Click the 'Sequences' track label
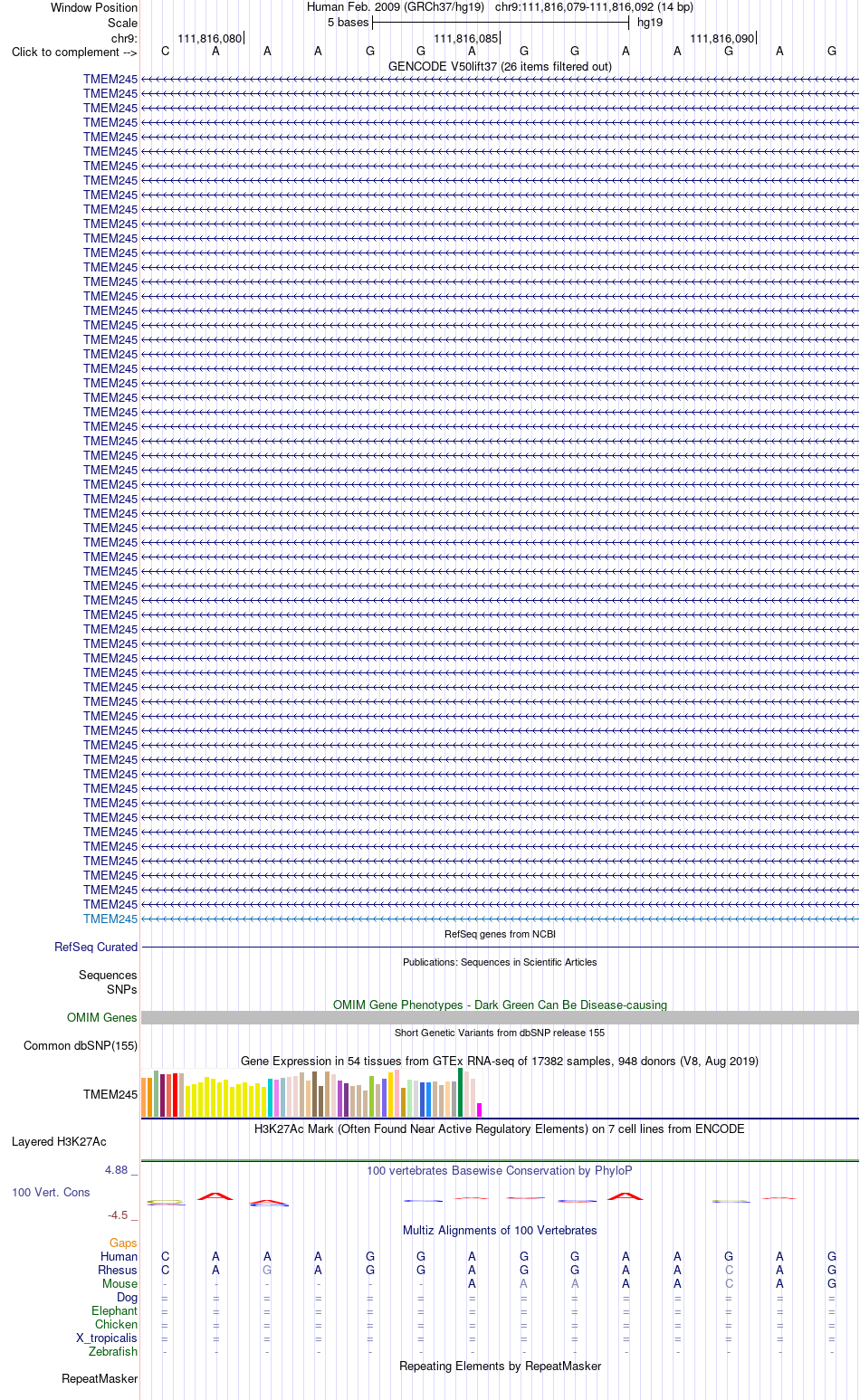Viewport: 860px width, 1400px height. coord(108,975)
